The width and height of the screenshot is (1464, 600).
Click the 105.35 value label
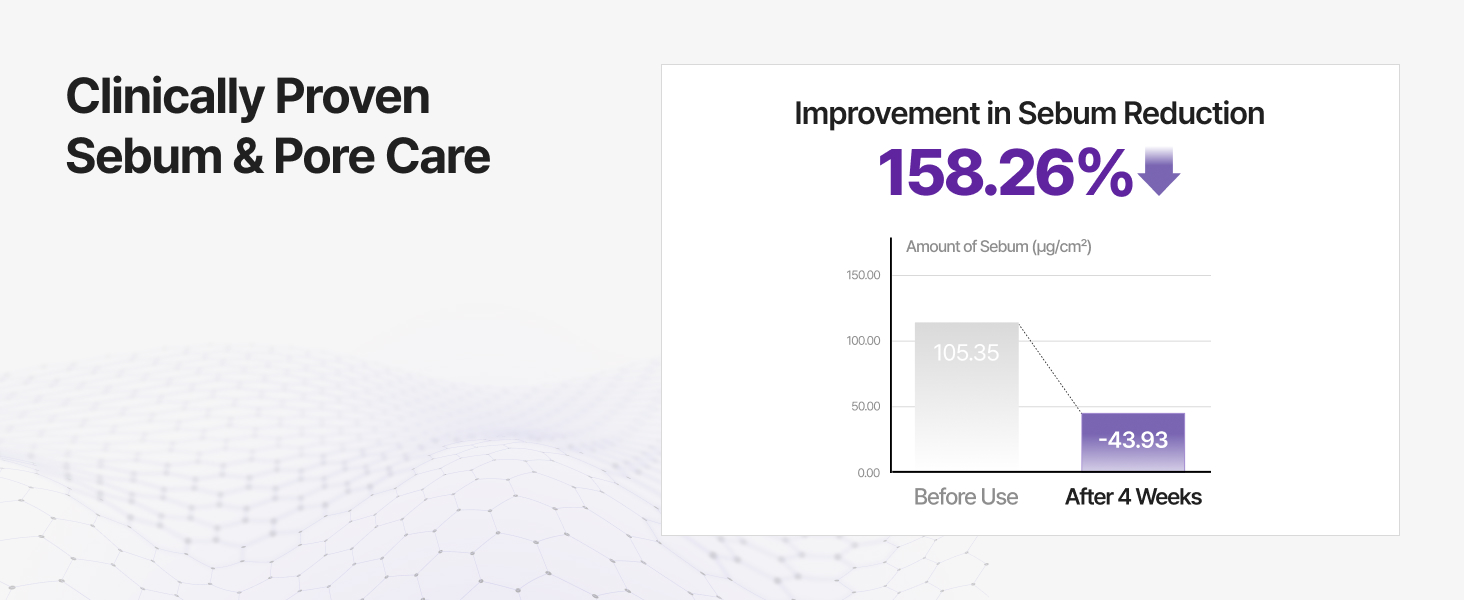click(x=966, y=353)
